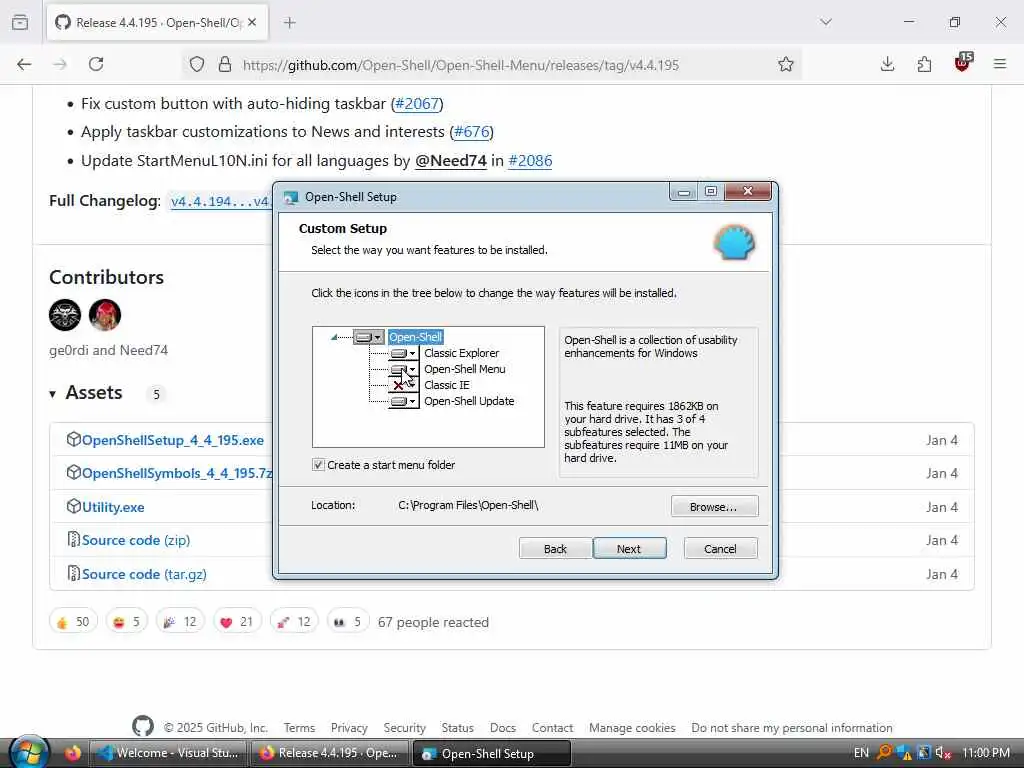This screenshot has height=768, width=1024.
Task: Open uBlock Origin extension icon
Action: [963, 63]
